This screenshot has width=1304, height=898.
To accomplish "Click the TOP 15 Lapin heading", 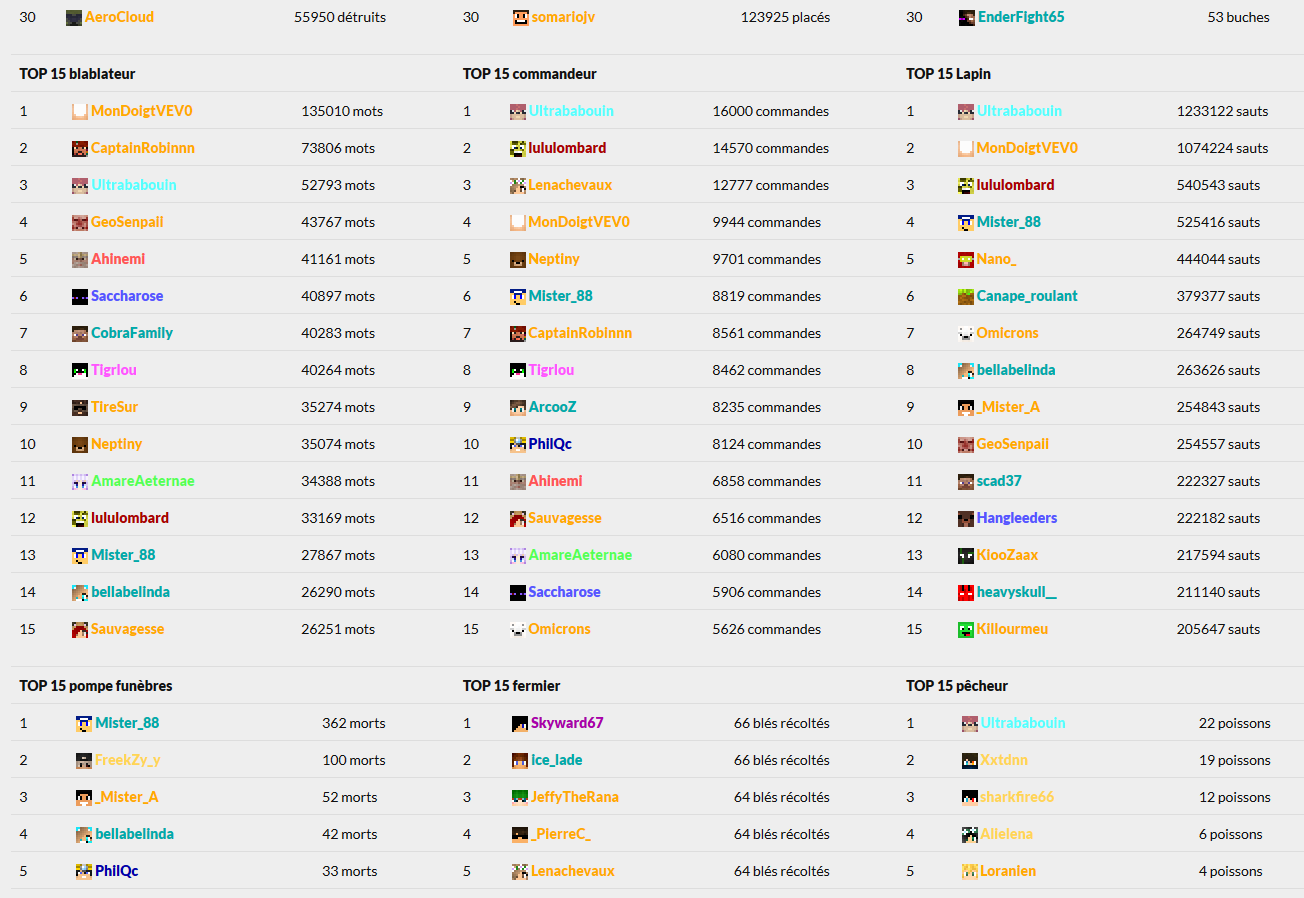I will pyautogui.click(x=948, y=74).
